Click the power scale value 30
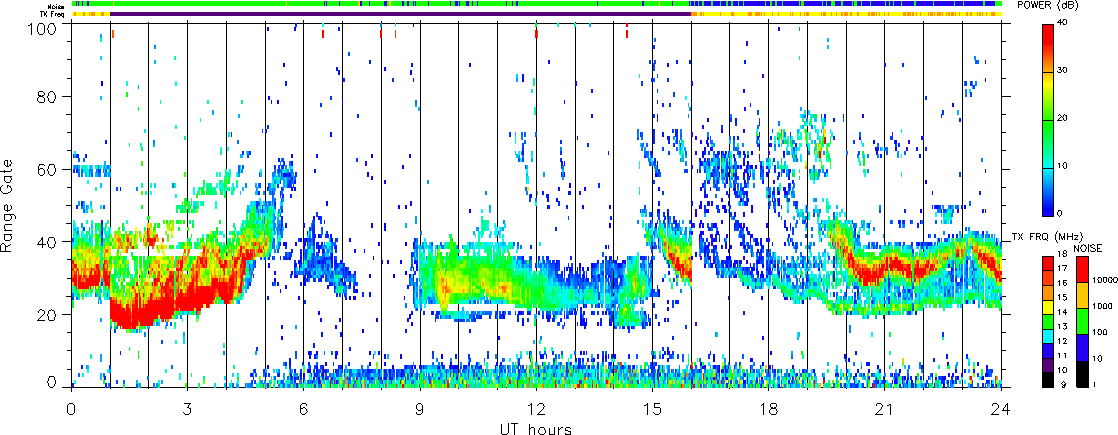The width and height of the screenshot is (1118, 435). [x=1062, y=71]
